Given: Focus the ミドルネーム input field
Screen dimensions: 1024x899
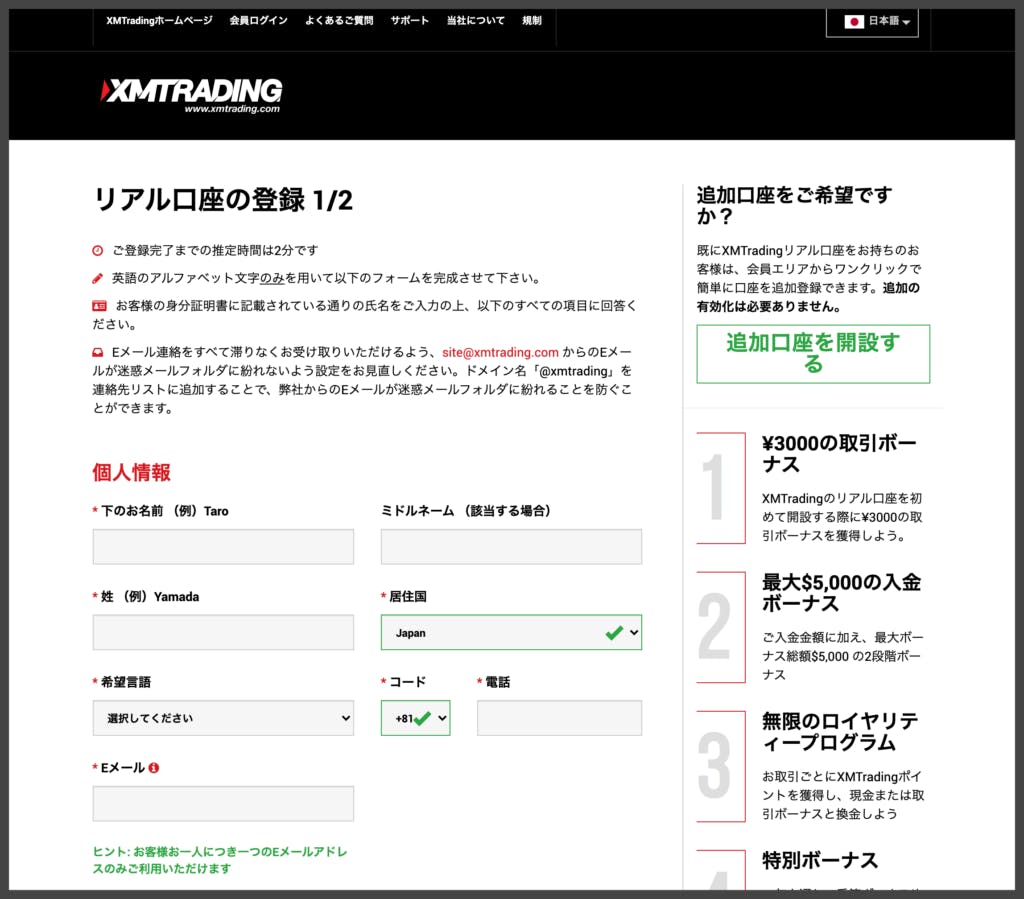Looking at the screenshot, I should (x=511, y=547).
